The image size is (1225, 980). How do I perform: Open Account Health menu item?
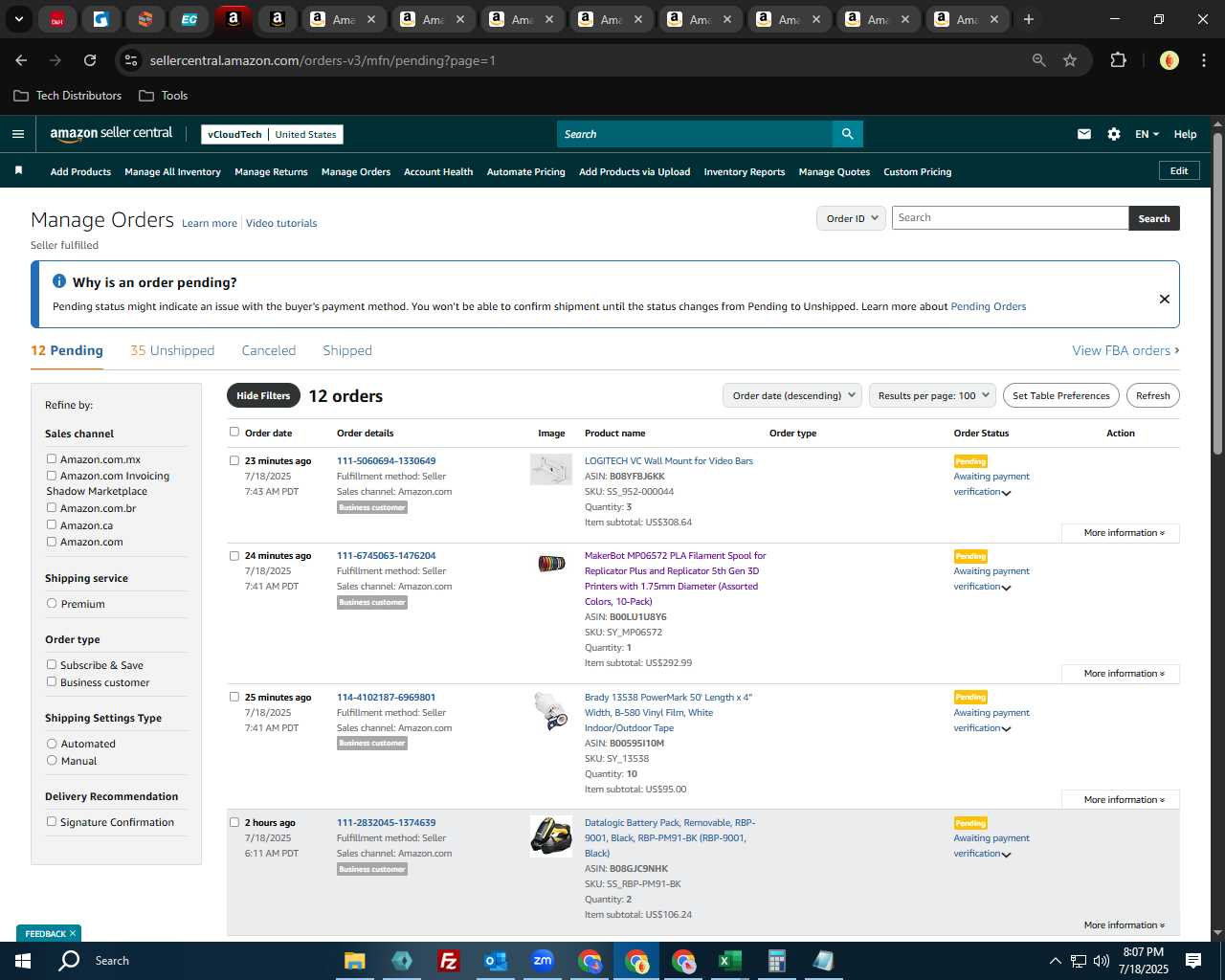[x=438, y=172]
